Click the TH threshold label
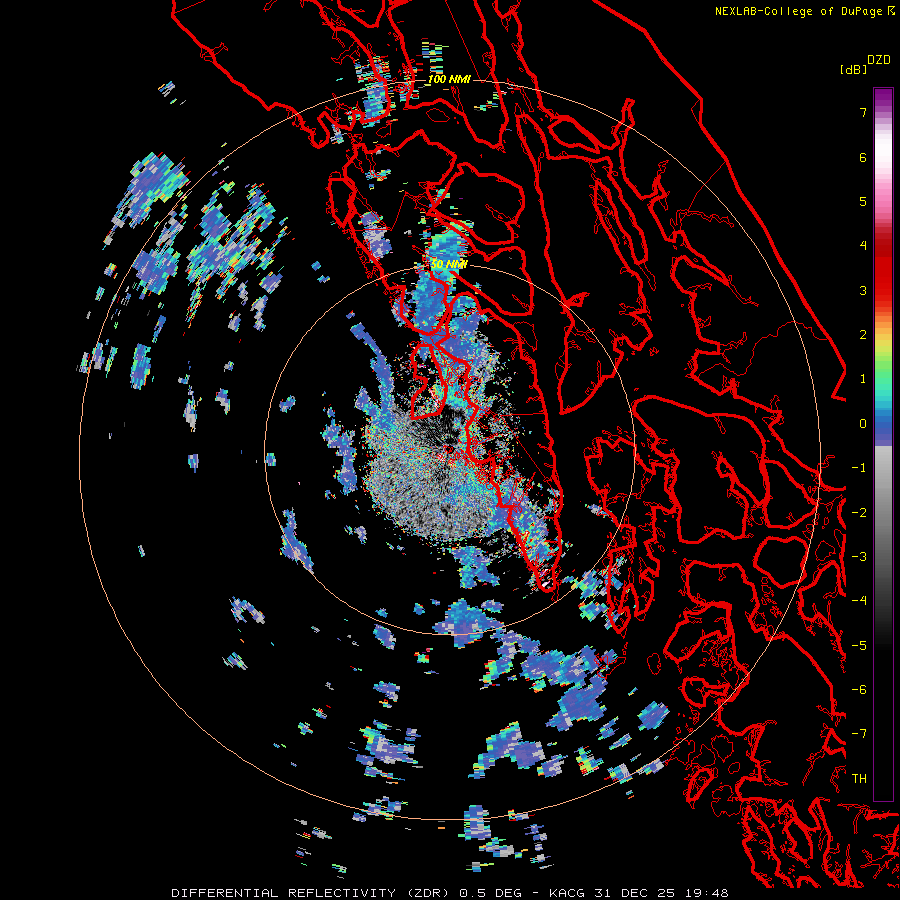This screenshot has width=900, height=900. click(x=859, y=778)
